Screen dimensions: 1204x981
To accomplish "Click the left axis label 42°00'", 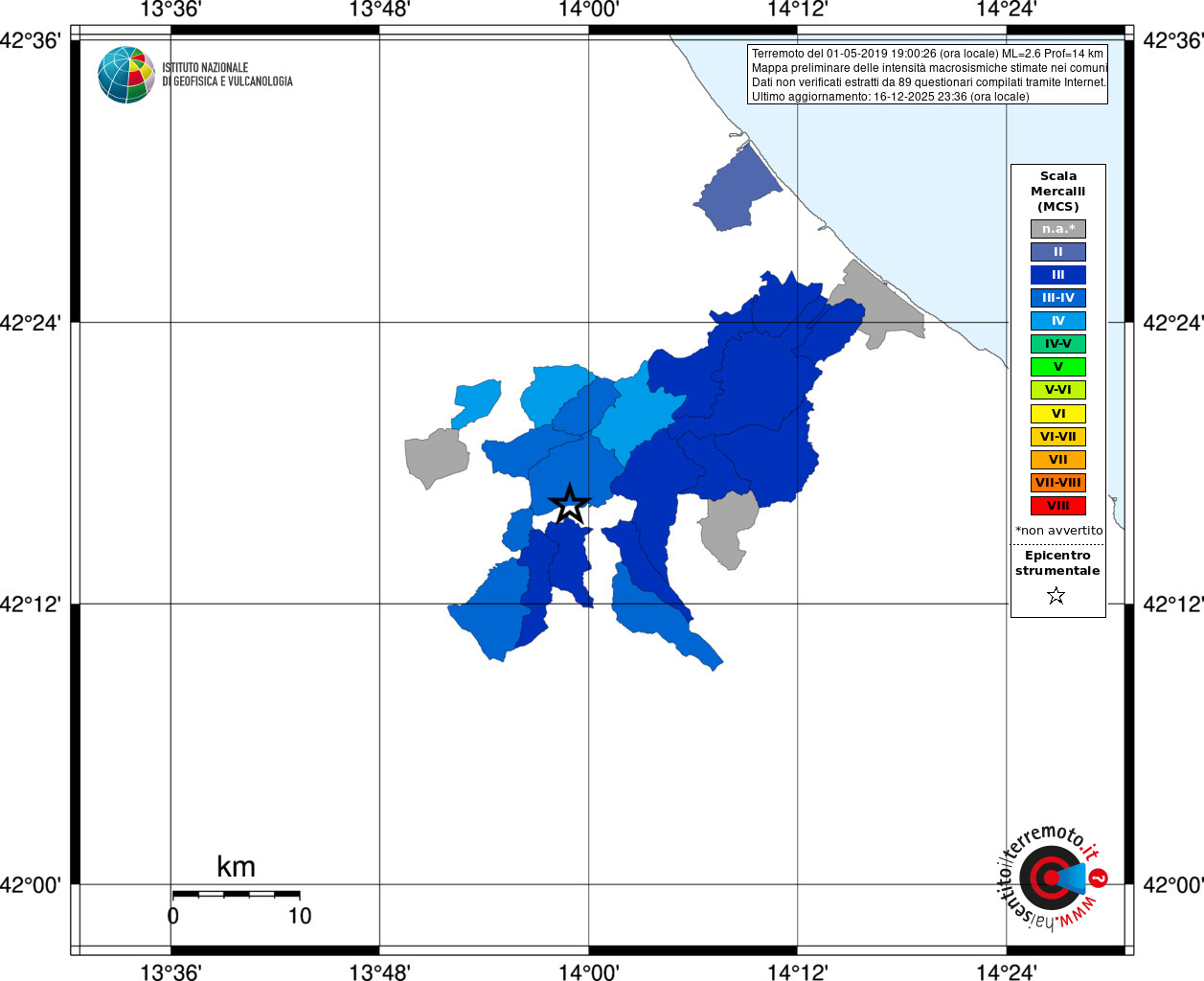I will point(30,885).
